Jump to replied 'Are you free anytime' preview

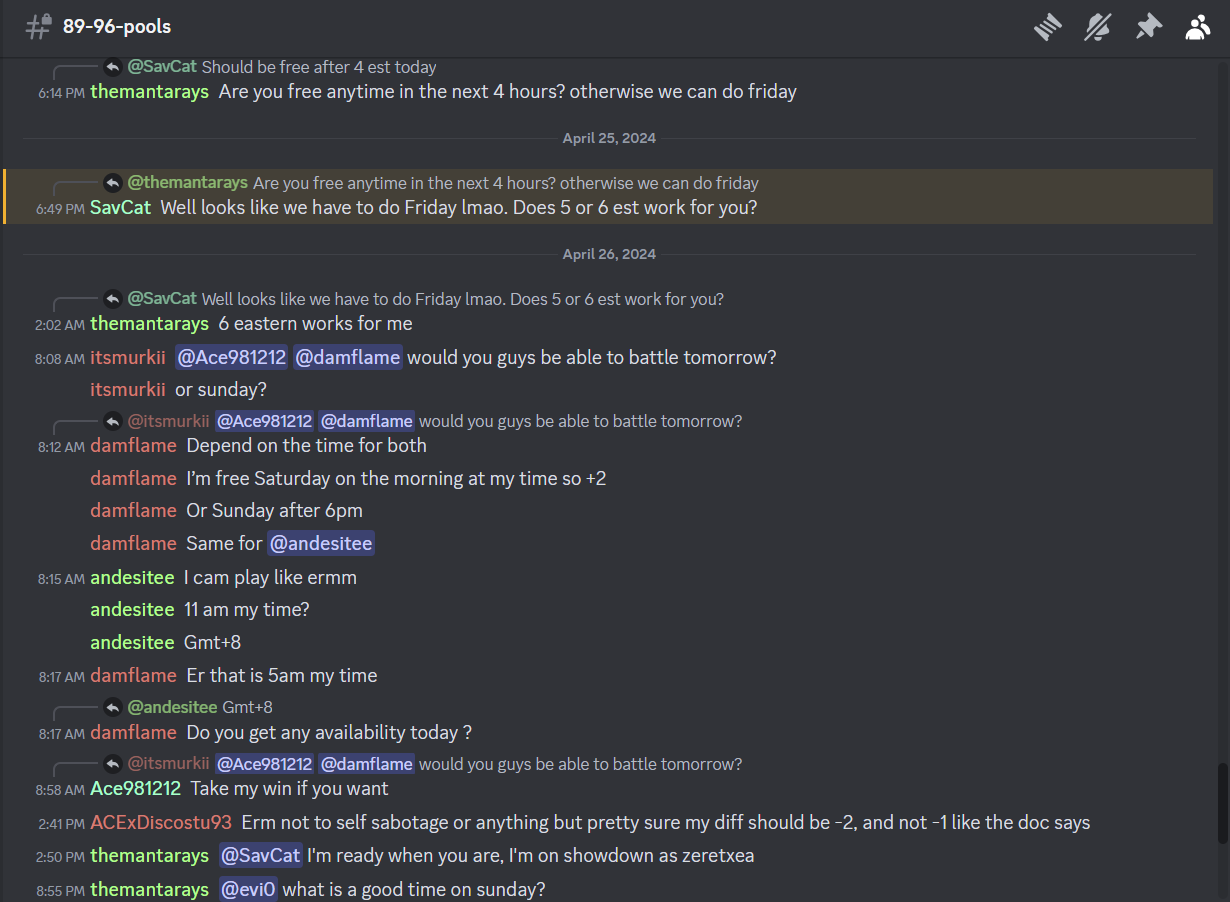point(506,183)
